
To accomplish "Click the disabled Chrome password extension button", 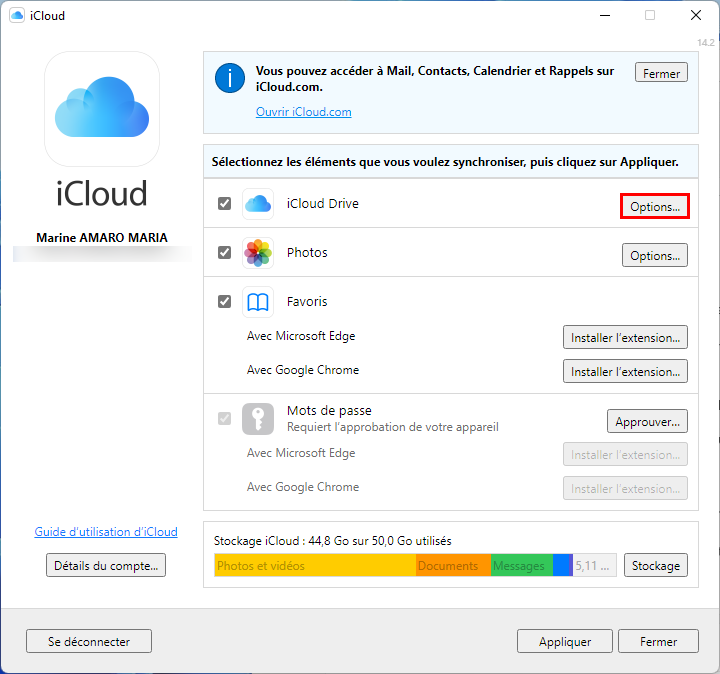I will [x=625, y=489].
